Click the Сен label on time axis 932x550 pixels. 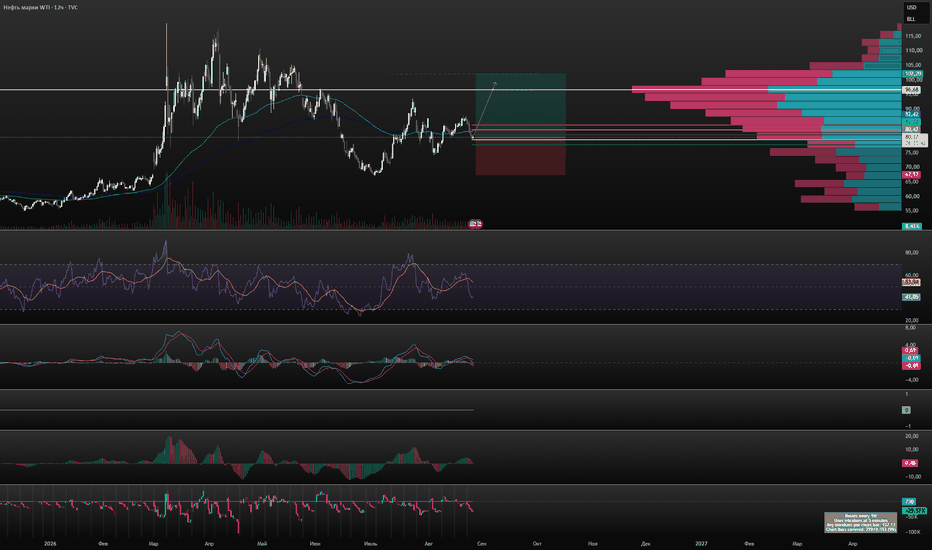pyautogui.click(x=481, y=543)
